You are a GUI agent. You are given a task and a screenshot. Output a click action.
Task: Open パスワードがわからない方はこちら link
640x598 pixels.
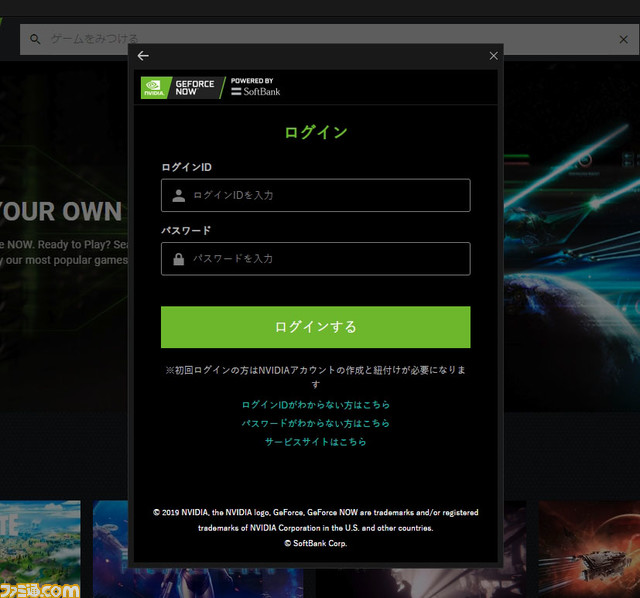click(316, 423)
